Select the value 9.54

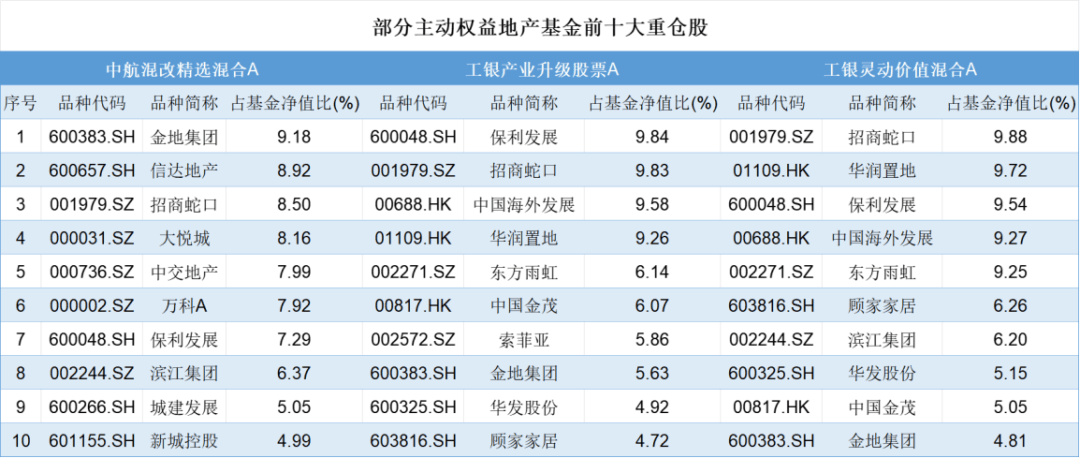(1010, 205)
